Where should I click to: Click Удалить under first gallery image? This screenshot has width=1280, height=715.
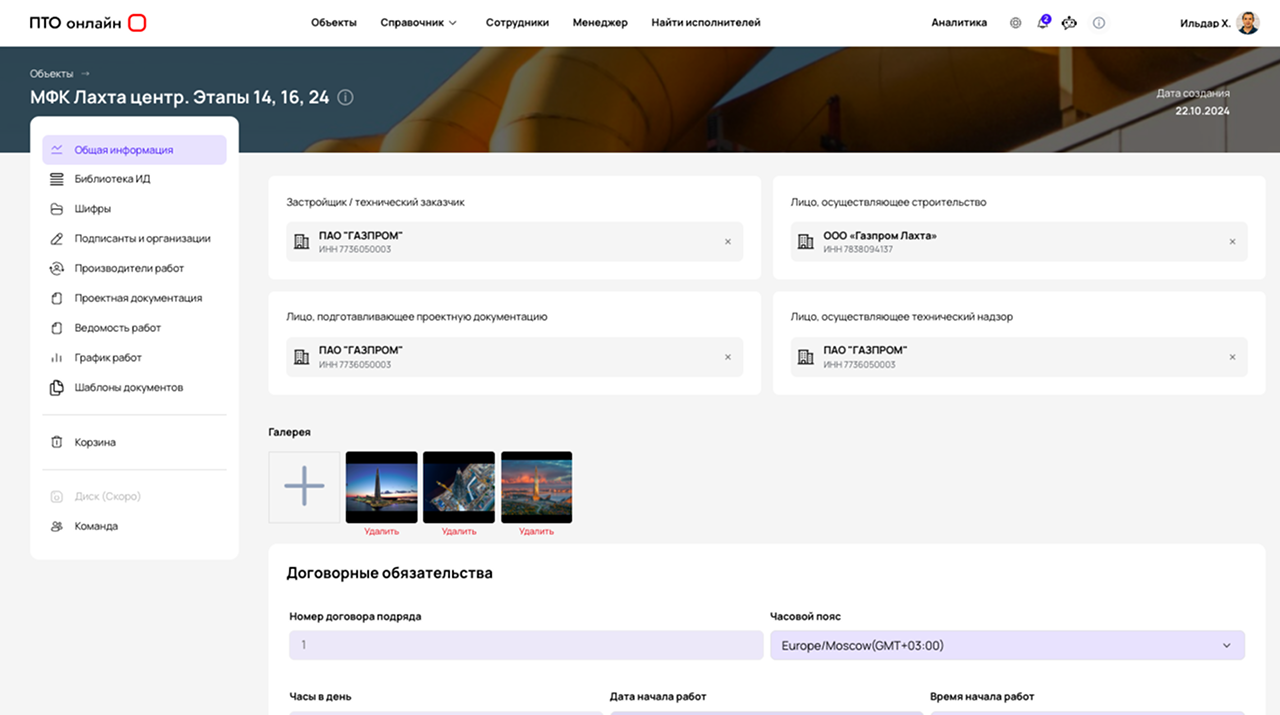coord(381,532)
